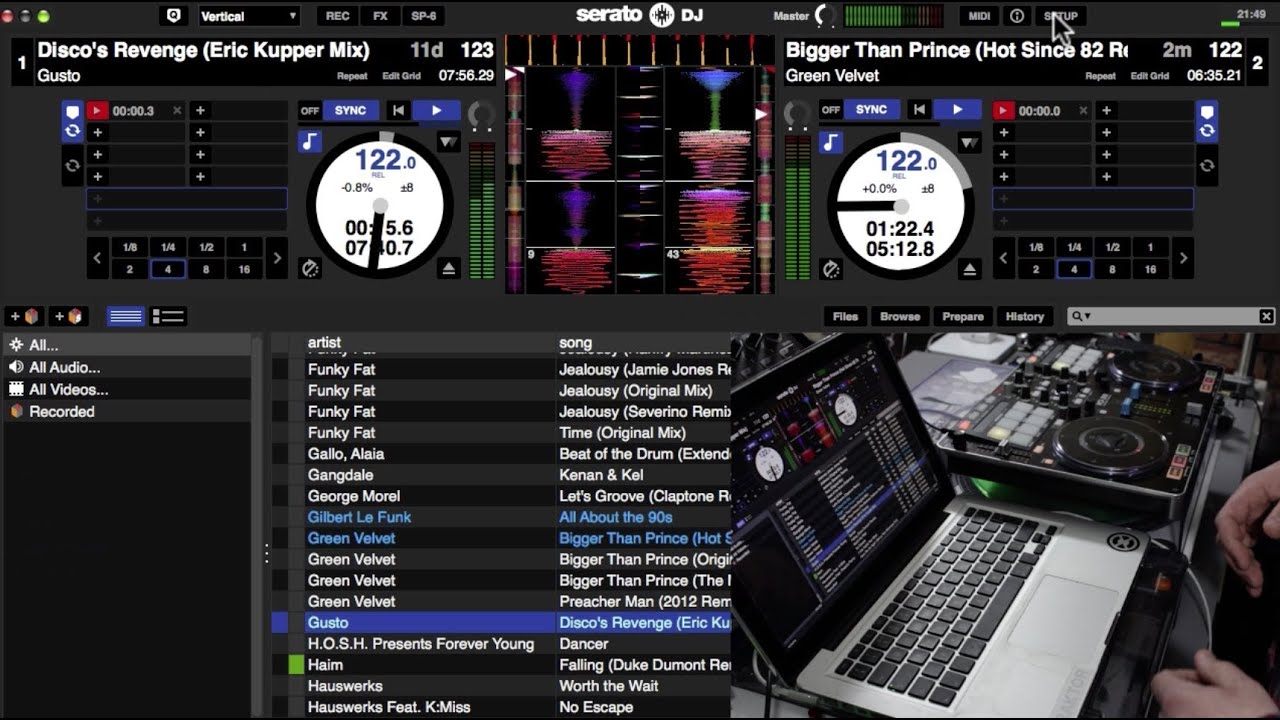Delete deck 2 first hot cue
Screen dimensions: 1280x720
point(1083,111)
